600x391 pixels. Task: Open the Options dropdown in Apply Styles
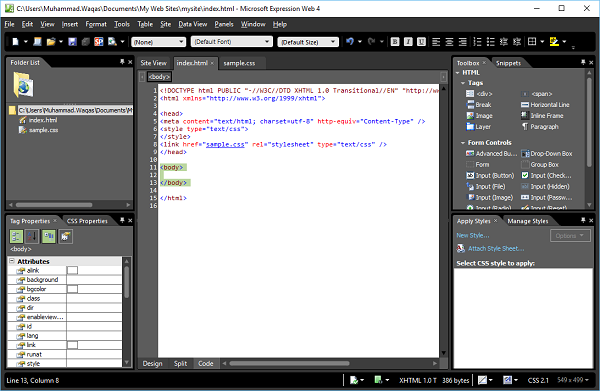570,236
